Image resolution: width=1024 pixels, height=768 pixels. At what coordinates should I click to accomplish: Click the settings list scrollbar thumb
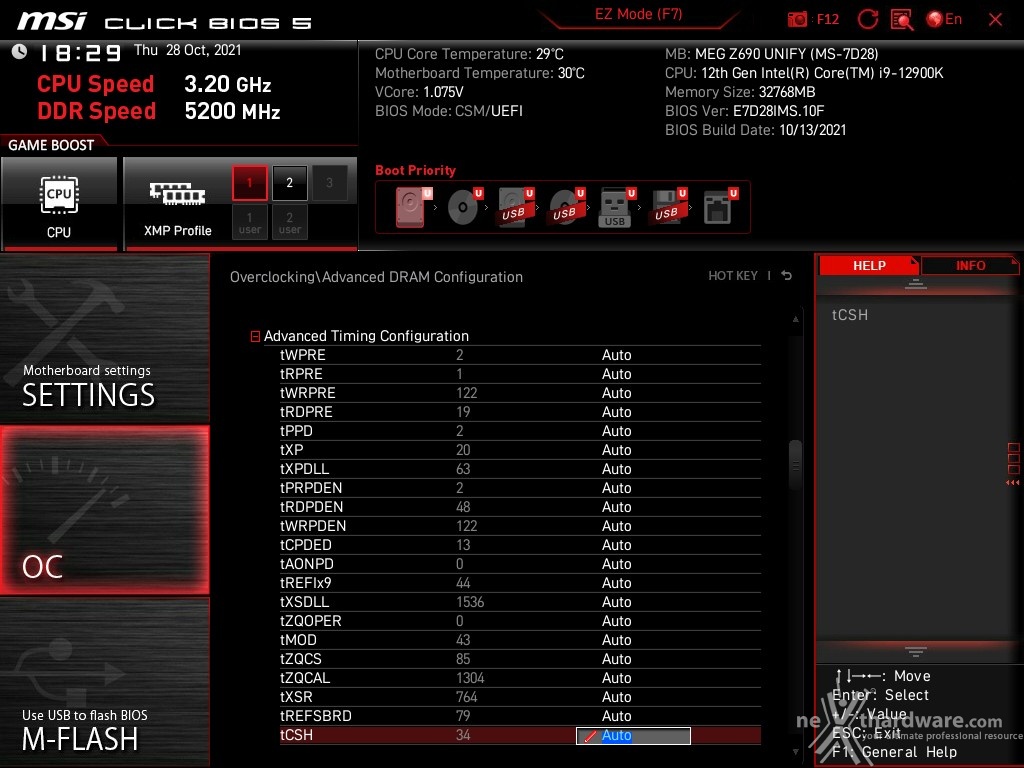795,465
